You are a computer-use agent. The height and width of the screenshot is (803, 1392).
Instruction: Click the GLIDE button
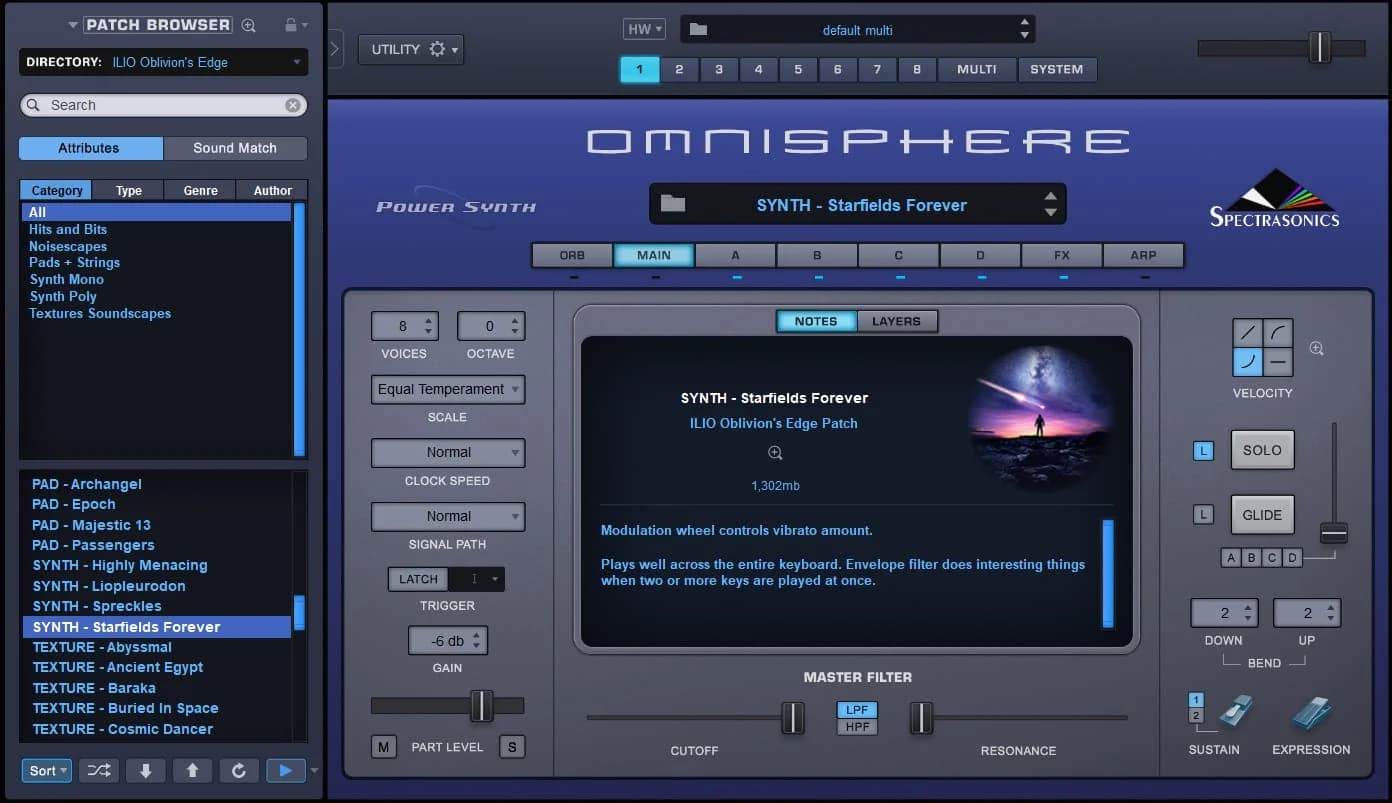1262,514
